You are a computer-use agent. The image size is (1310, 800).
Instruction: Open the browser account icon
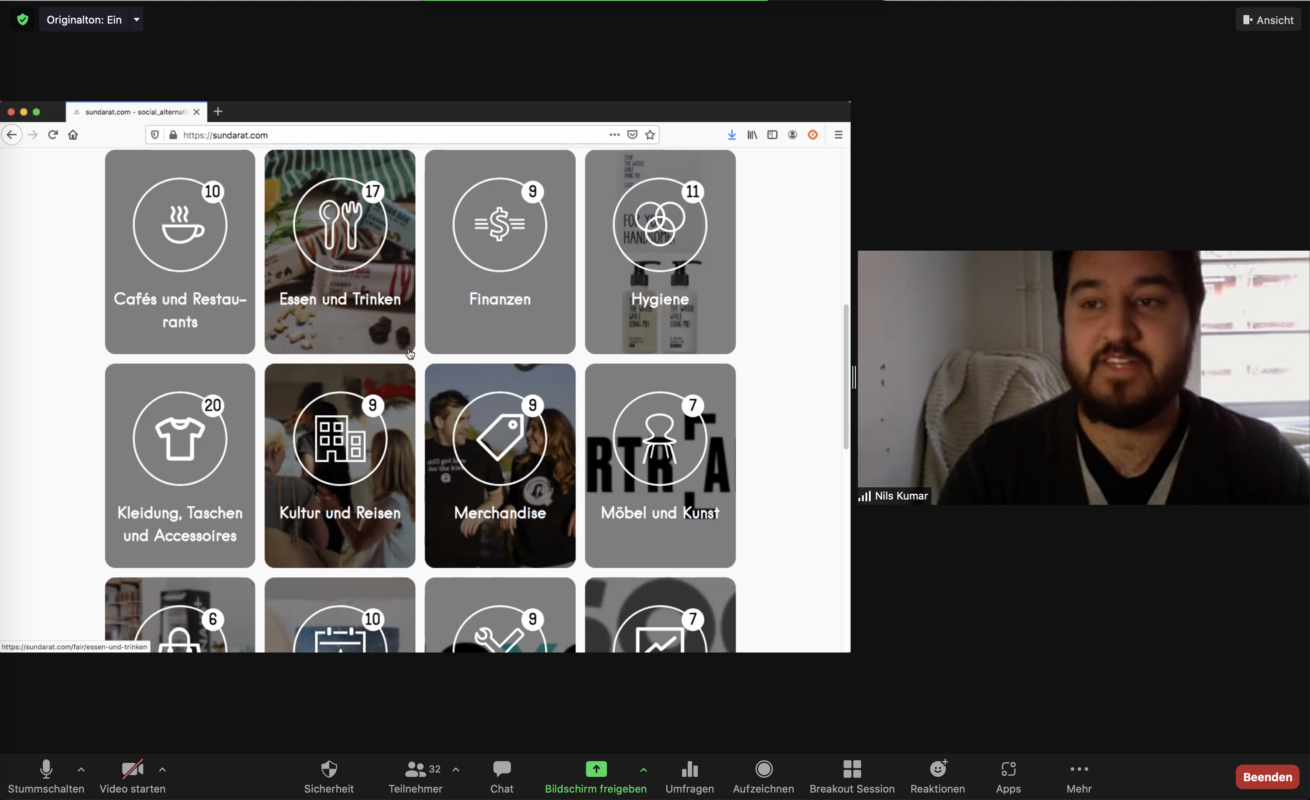tap(792, 135)
